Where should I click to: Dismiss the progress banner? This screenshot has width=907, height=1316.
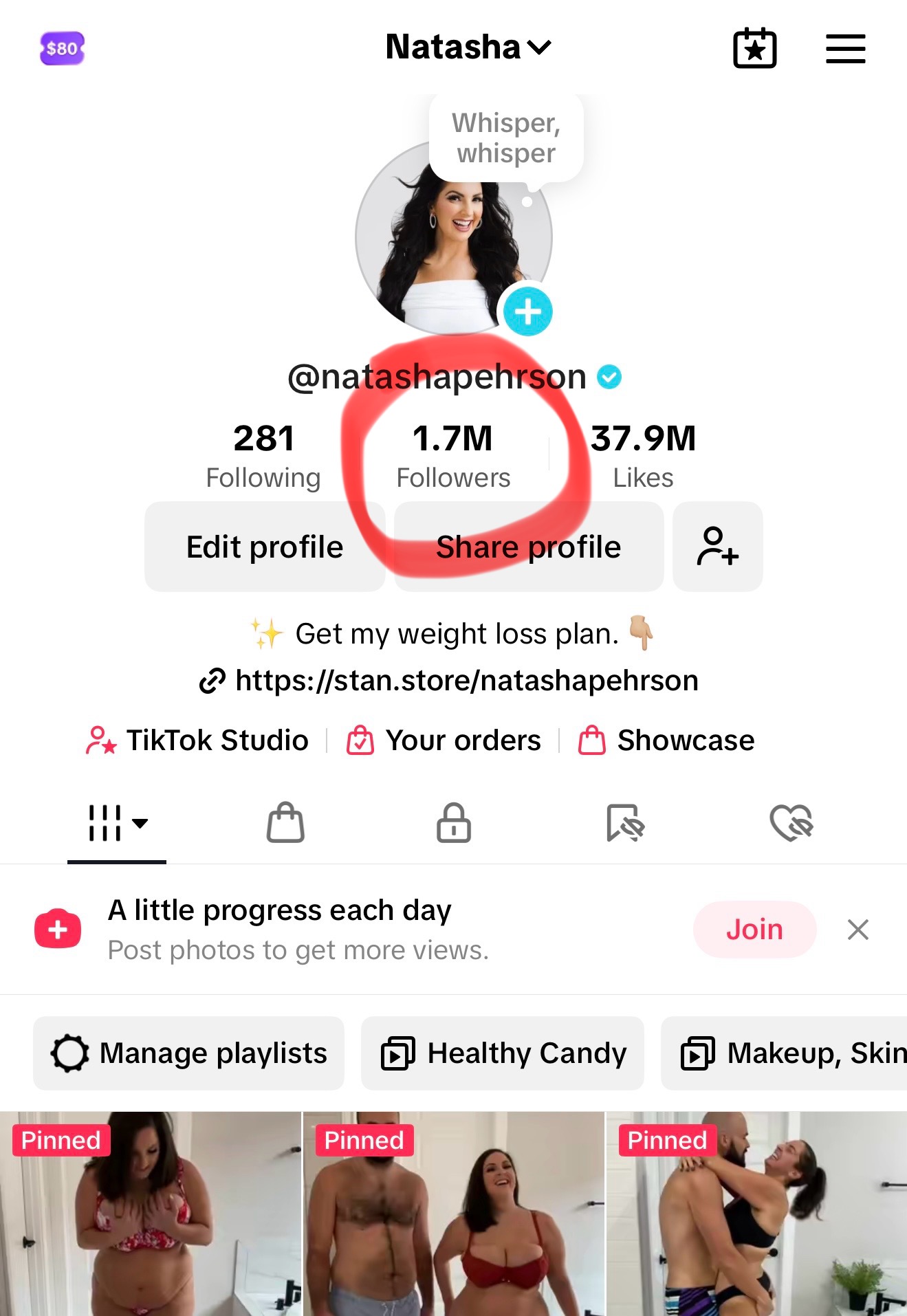[857, 930]
